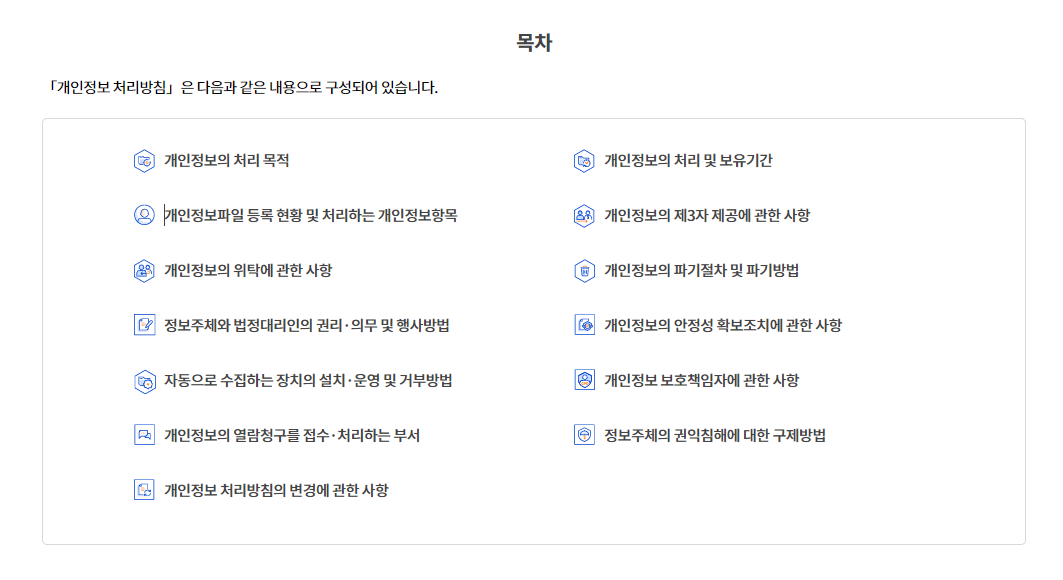Click the shield-person icon beside 개인정보 보호책임자
This screenshot has width=1063, height=580.
point(584,380)
